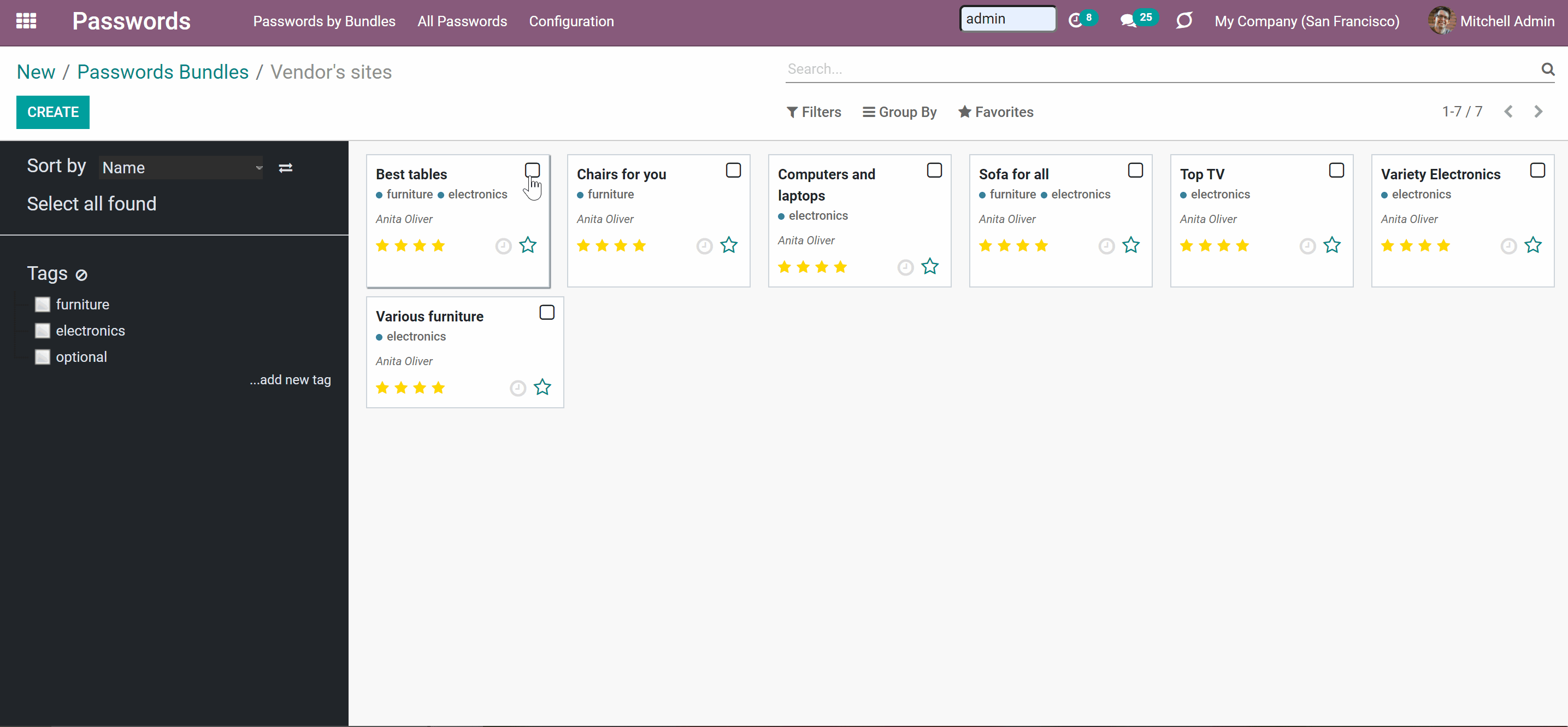The height and width of the screenshot is (727, 1568).
Task: Check the optional tag filter
Action: [x=42, y=357]
